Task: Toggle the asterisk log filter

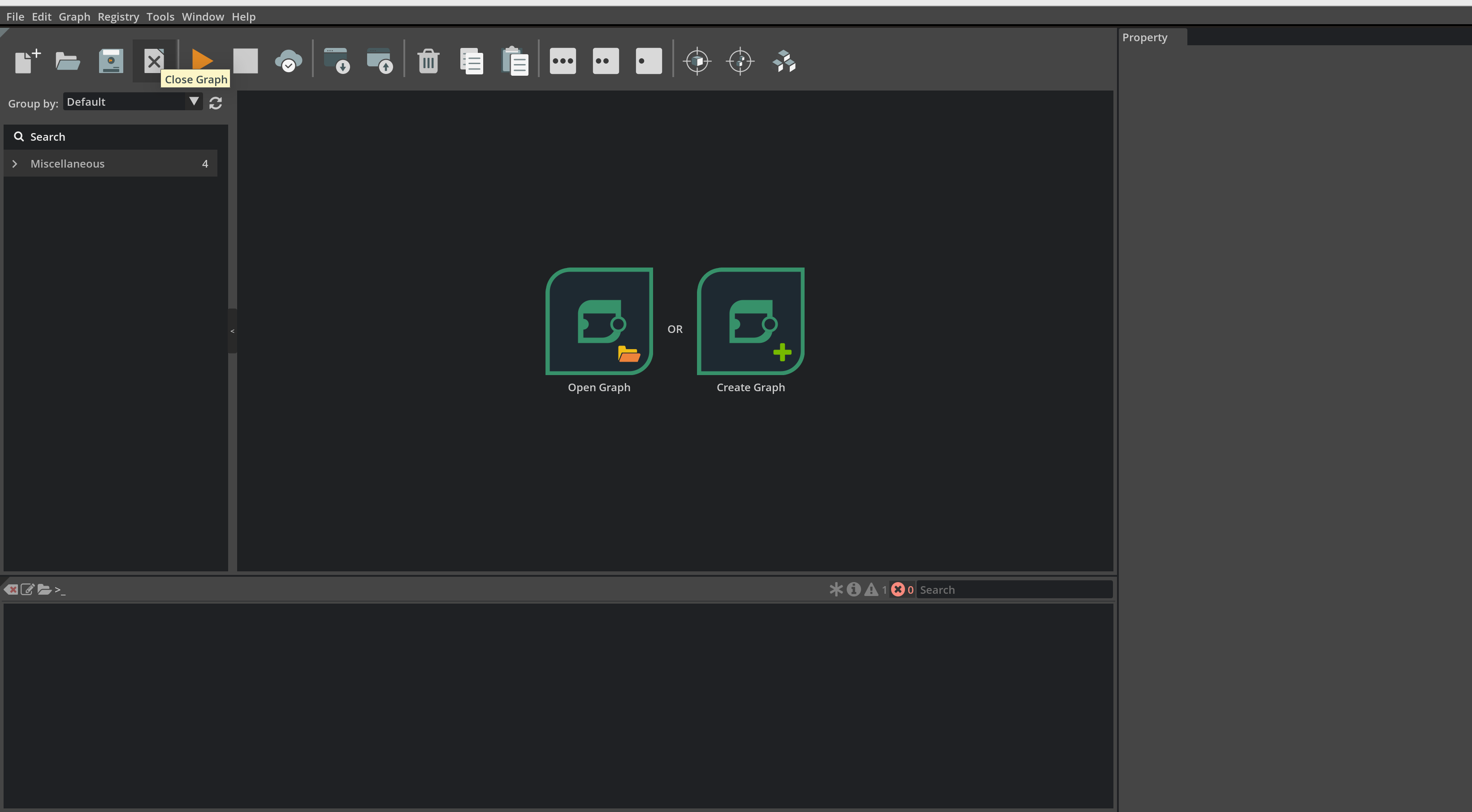Action: [x=836, y=589]
